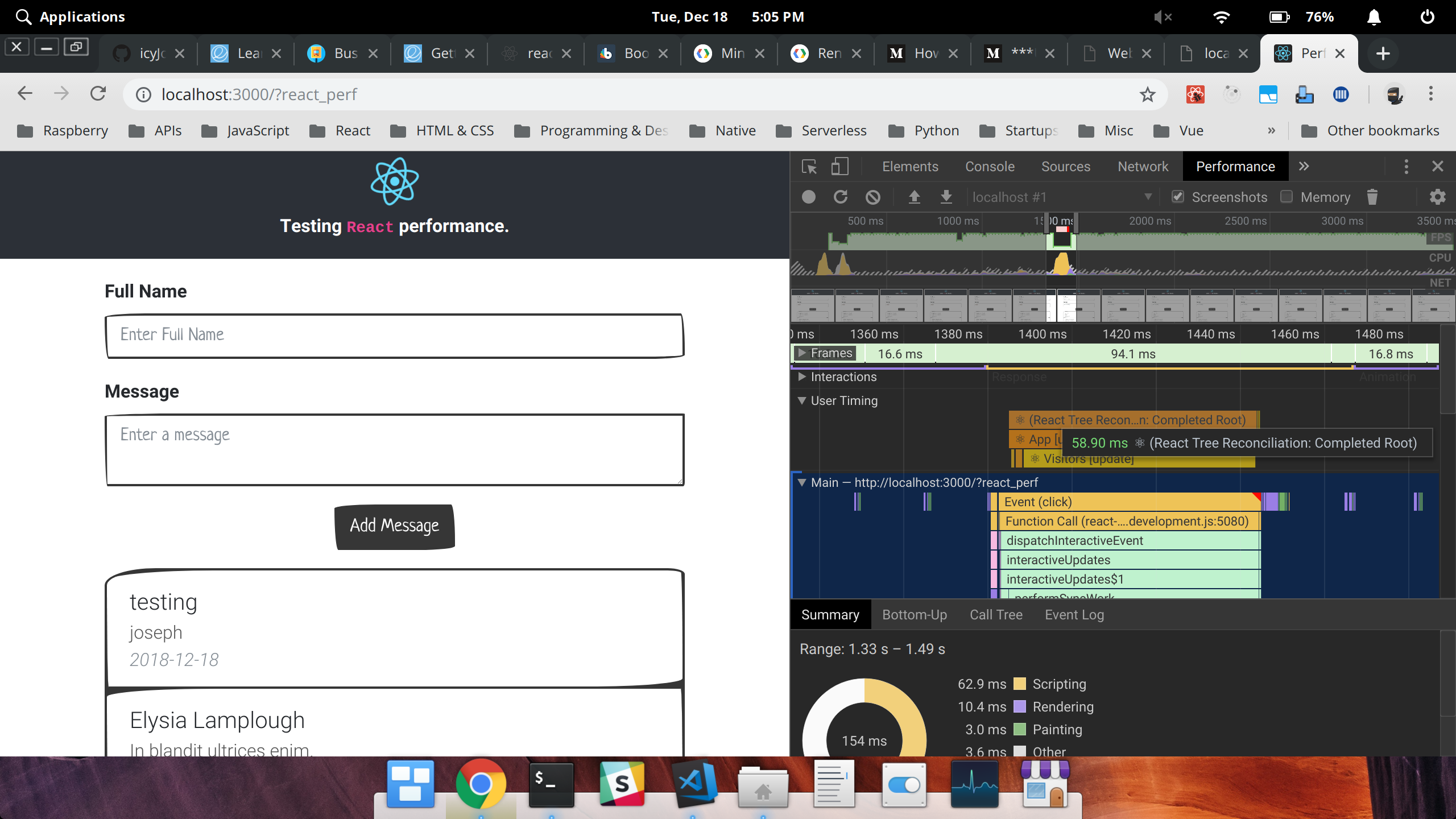Click the reload/refresh recording icon

click(842, 197)
